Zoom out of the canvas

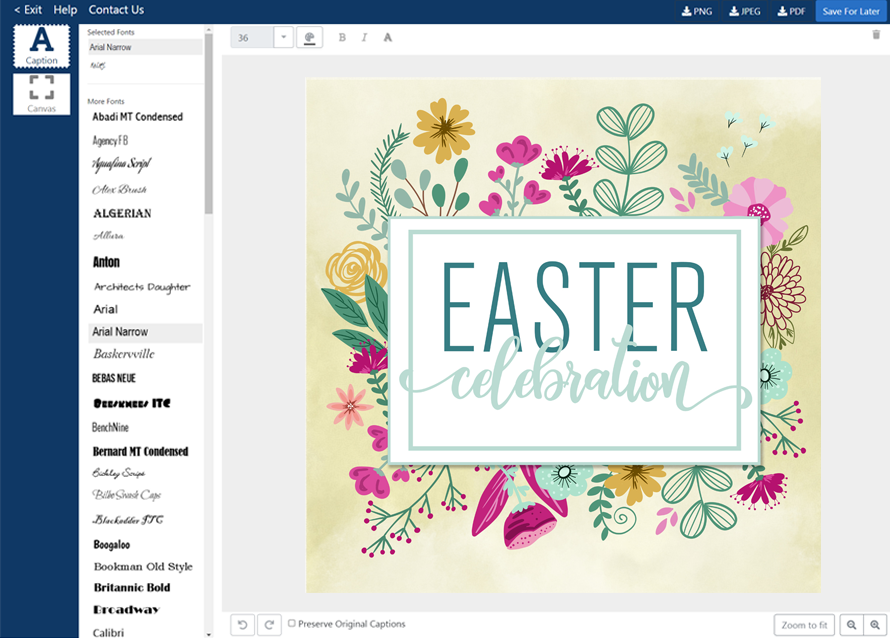(851, 625)
